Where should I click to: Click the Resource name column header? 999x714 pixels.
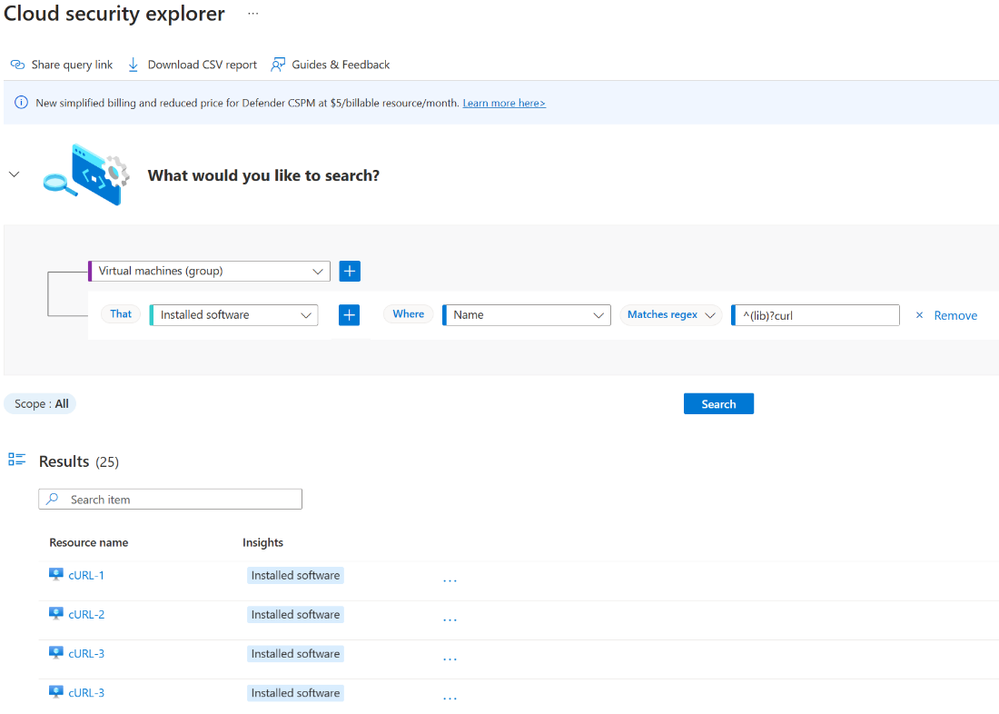click(89, 543)
